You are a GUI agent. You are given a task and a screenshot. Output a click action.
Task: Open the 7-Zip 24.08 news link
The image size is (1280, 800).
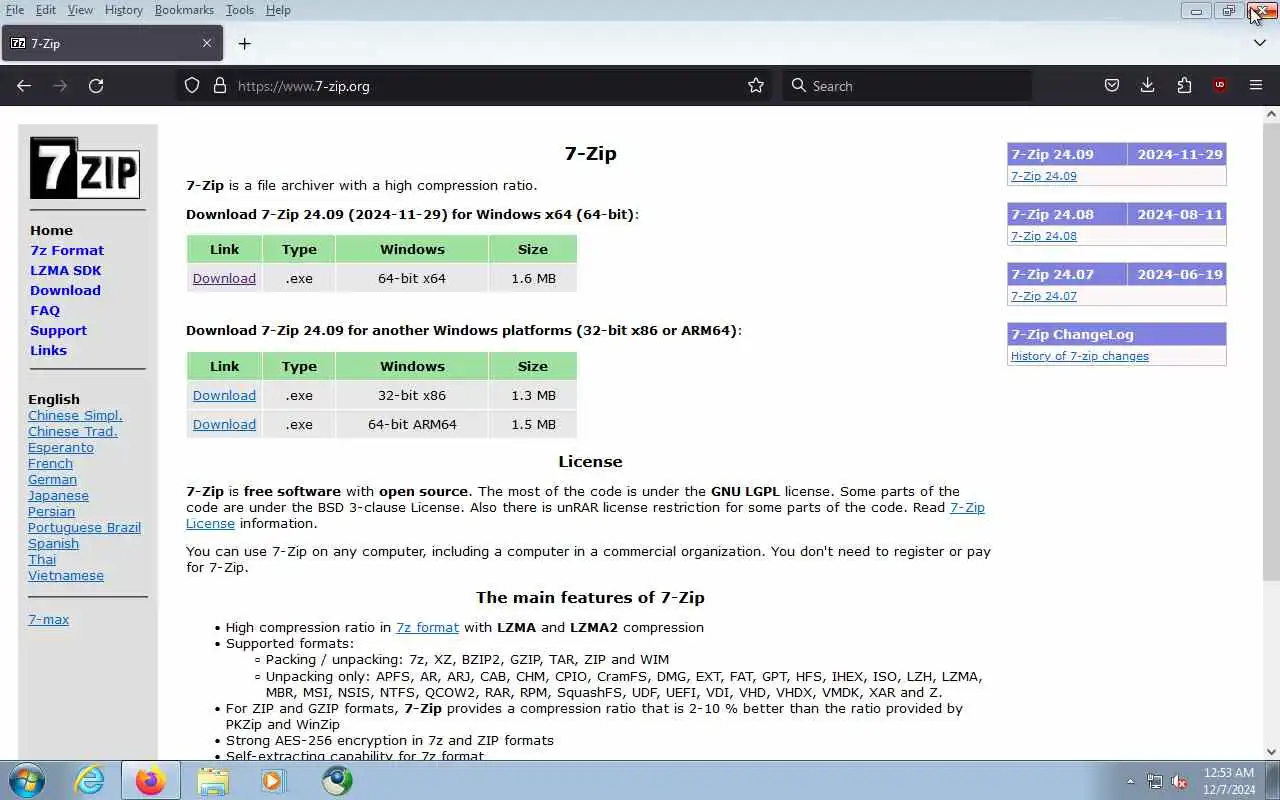coord(1043,236)
